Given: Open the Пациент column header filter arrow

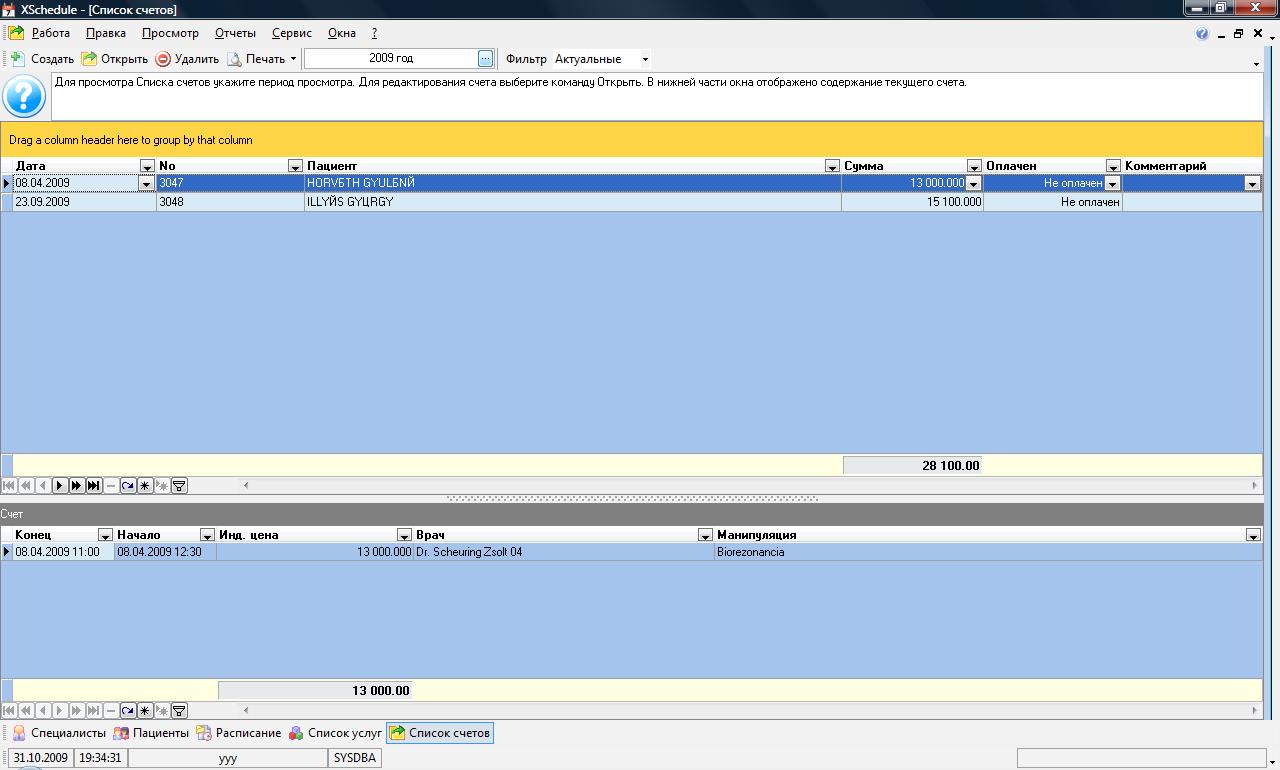Looking at the screenshot, I should pos(832,166).
